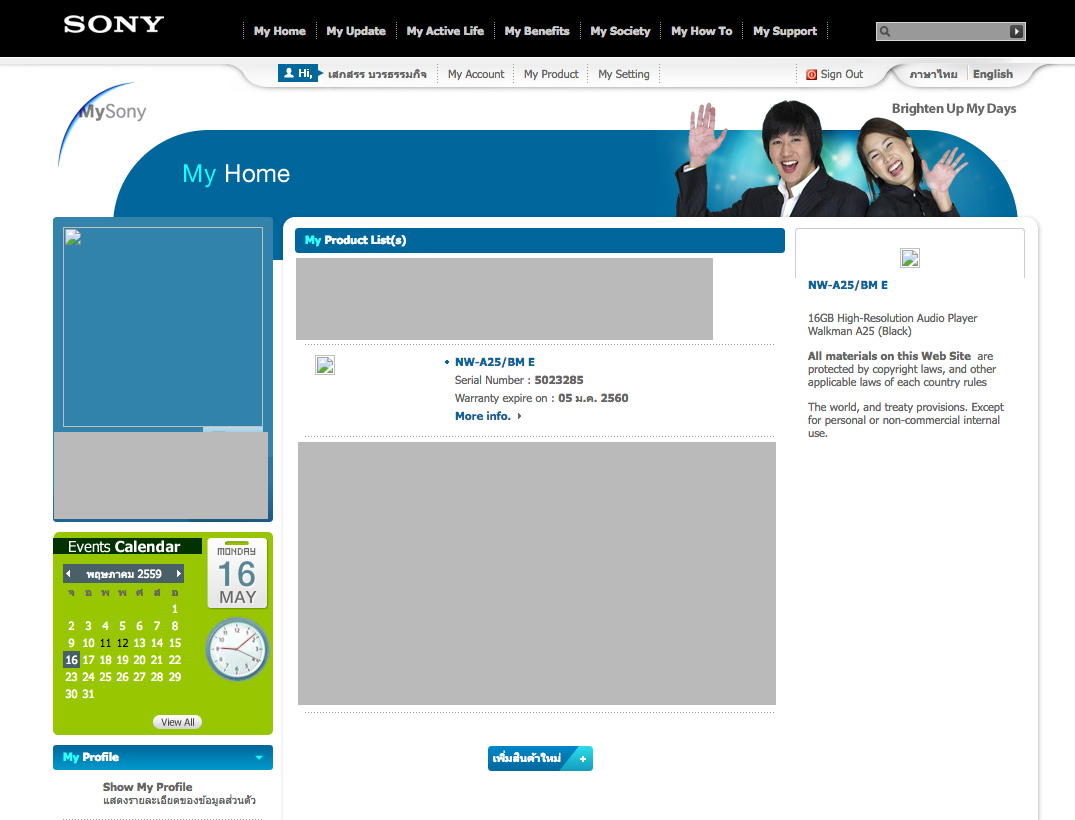Click the Sign Out power icon
This screenshot has height=820, width=1075.
pos(812,74)
